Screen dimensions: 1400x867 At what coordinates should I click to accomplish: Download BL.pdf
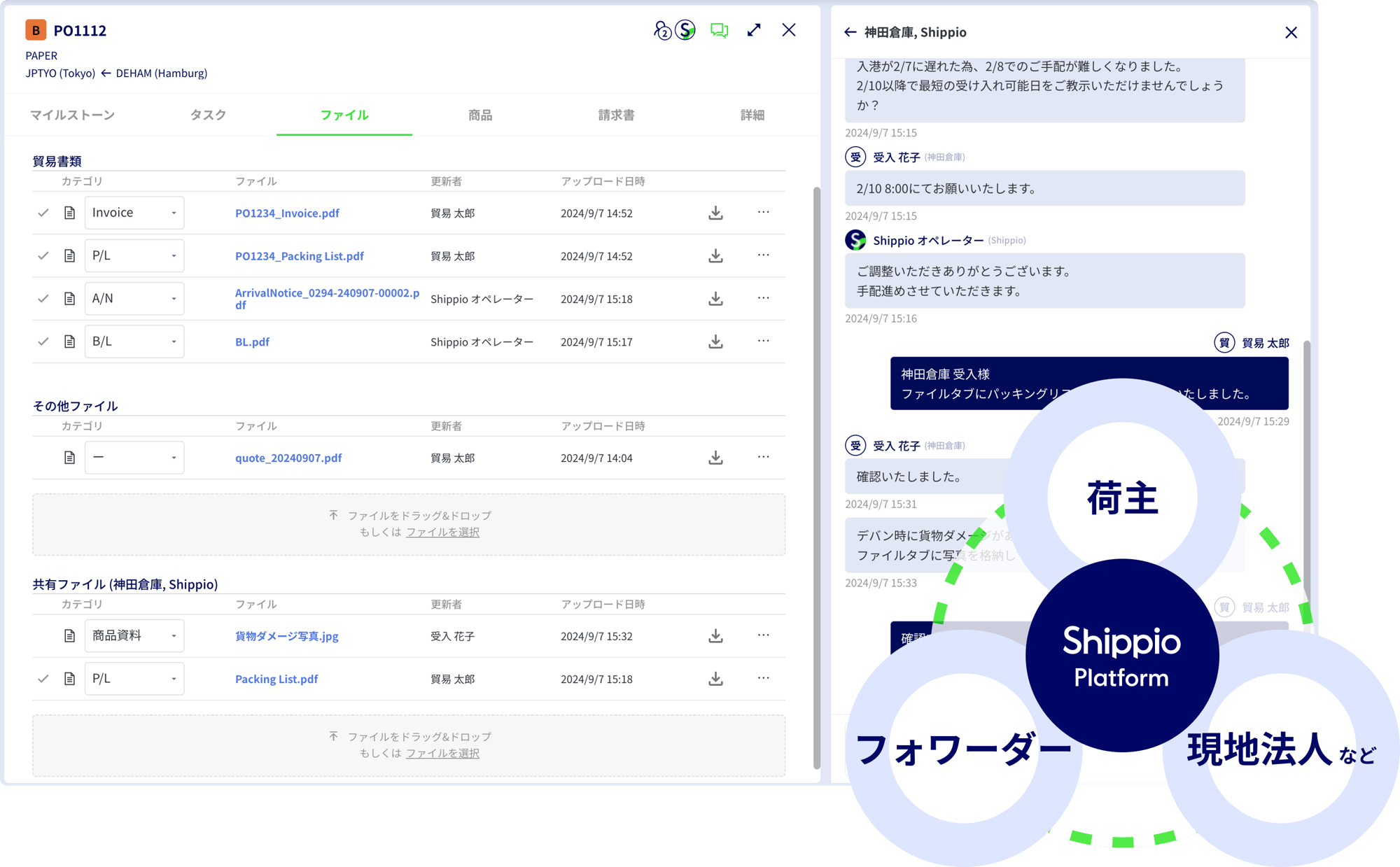[715, 341]
